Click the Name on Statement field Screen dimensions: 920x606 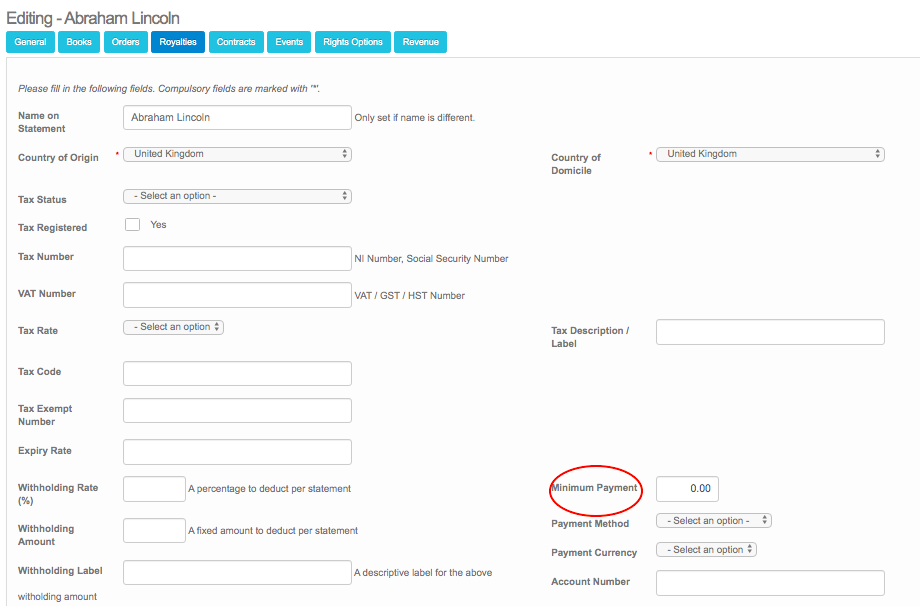pyautogui.click(x=237, y=117)
